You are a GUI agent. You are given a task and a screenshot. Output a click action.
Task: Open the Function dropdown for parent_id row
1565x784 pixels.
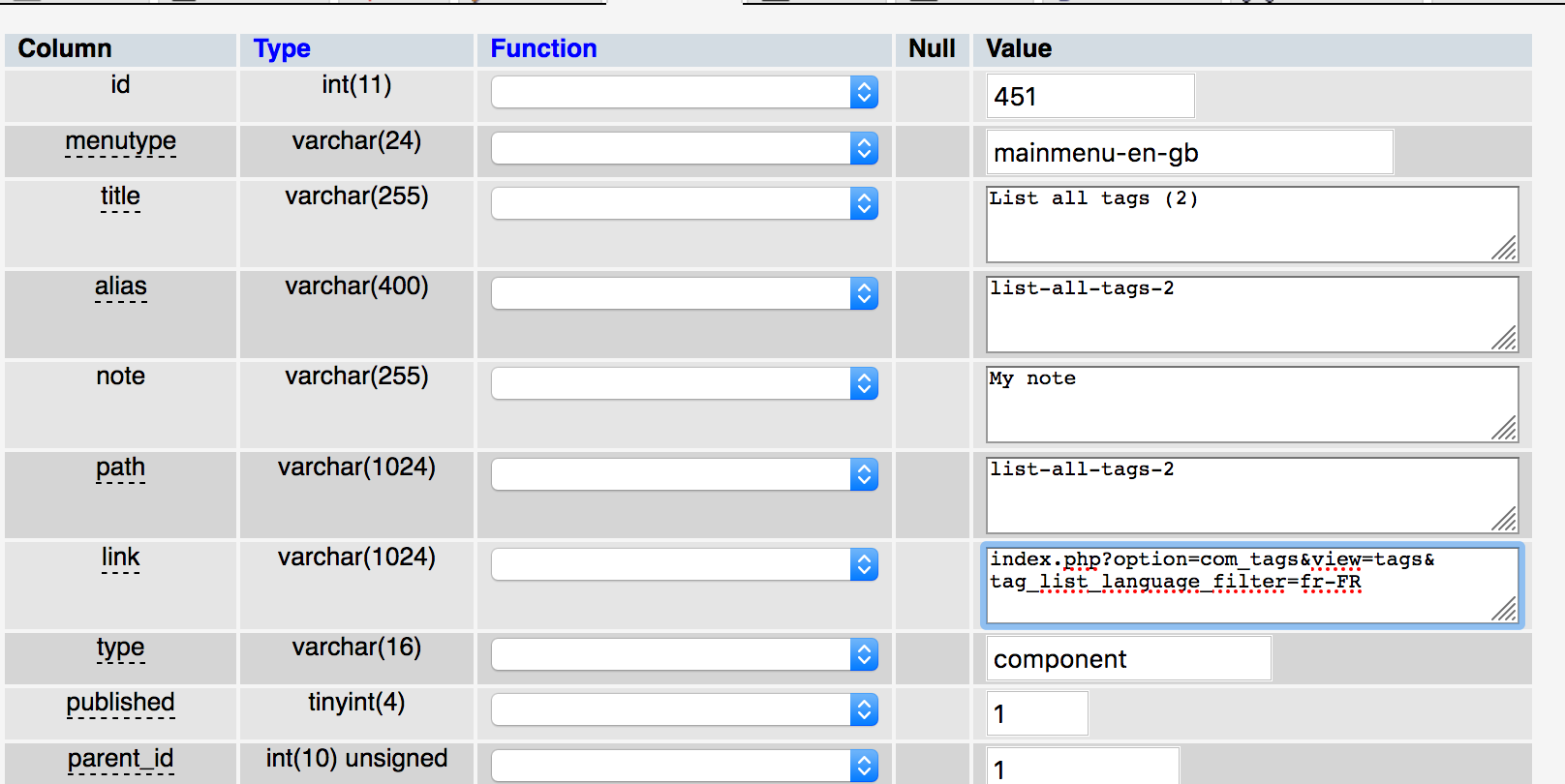[685, 766]
